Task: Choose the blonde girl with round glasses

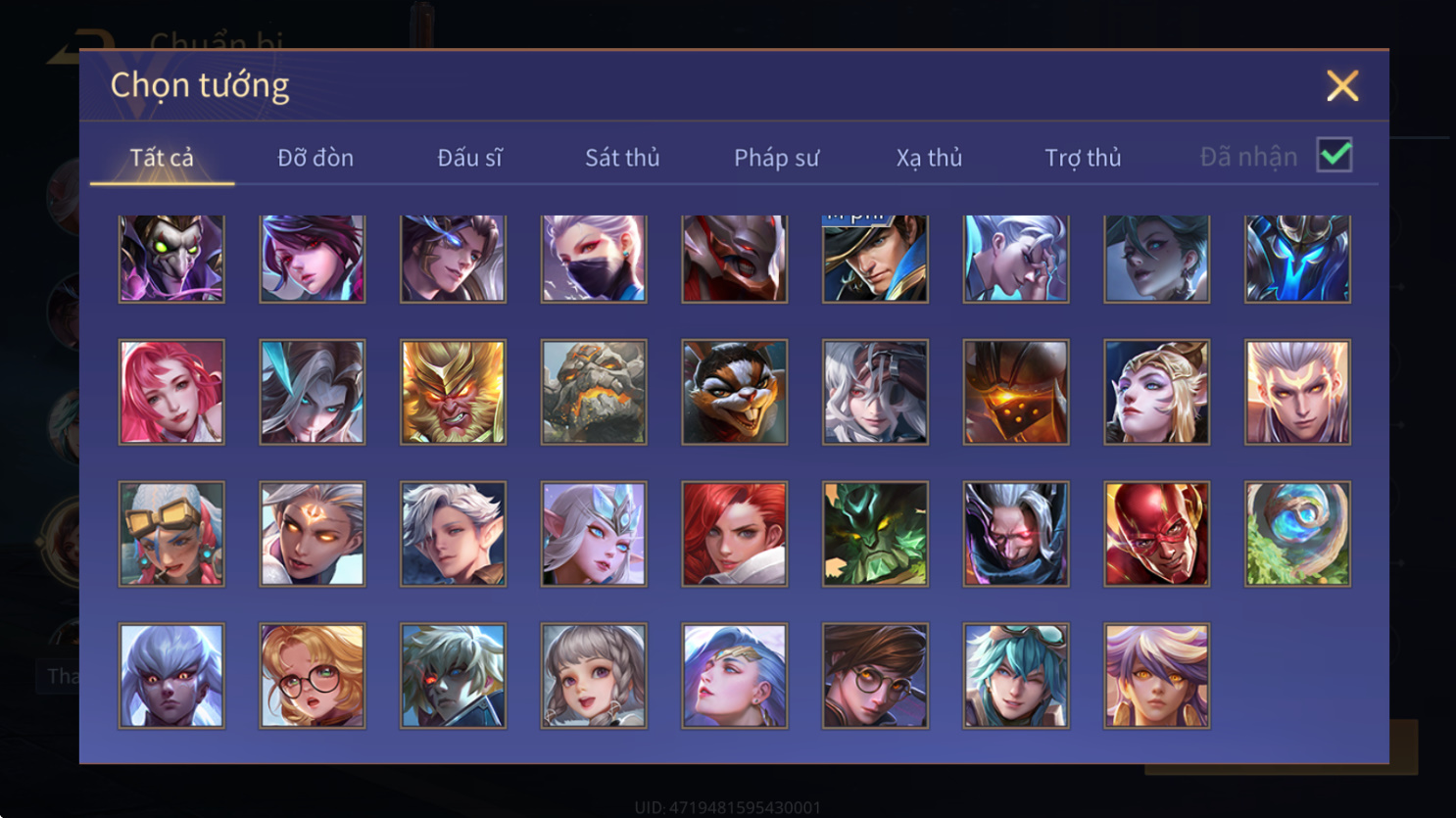Action: 313,676
